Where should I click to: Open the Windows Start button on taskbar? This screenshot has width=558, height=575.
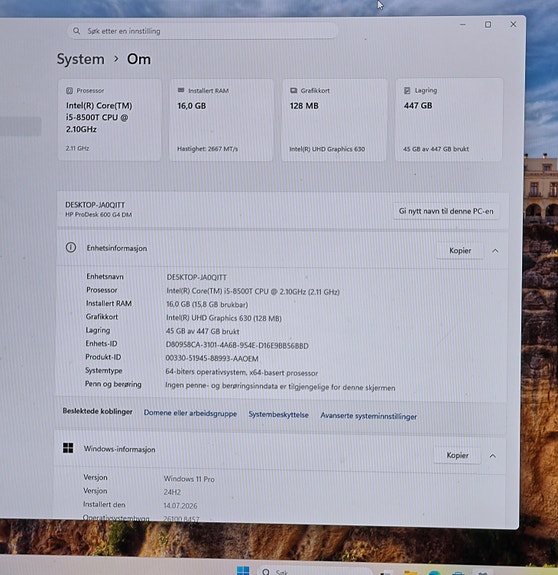(x=243, y=570)
